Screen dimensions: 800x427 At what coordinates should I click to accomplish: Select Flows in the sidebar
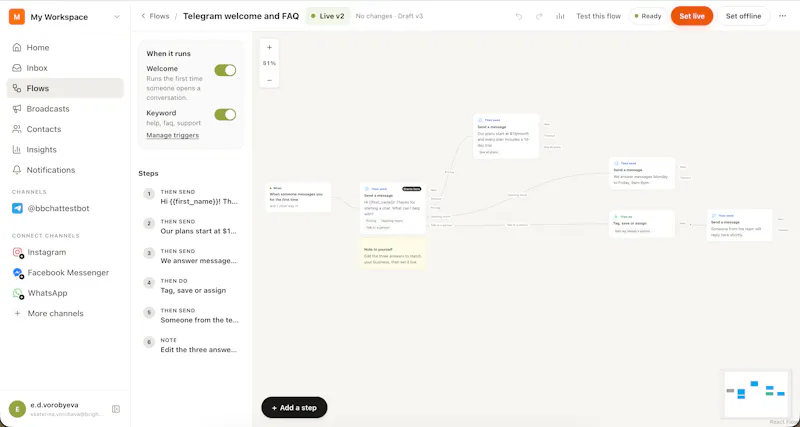[x=65, y=88]
